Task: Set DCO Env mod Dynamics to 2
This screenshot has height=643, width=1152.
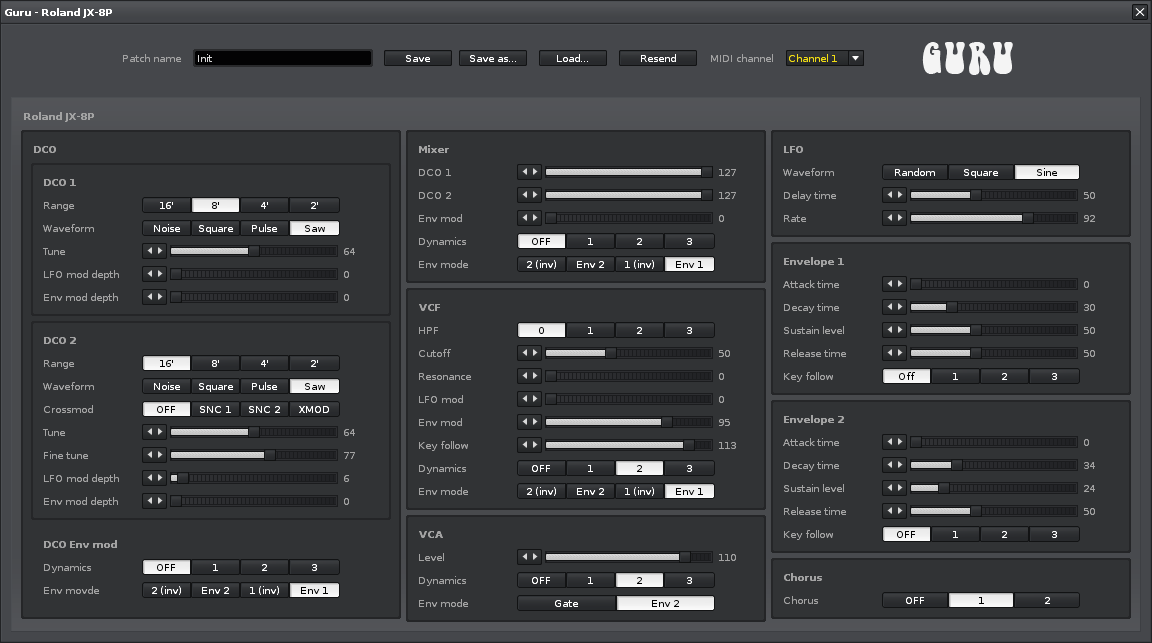Action: pyautogui.click(x=264, y=567)
